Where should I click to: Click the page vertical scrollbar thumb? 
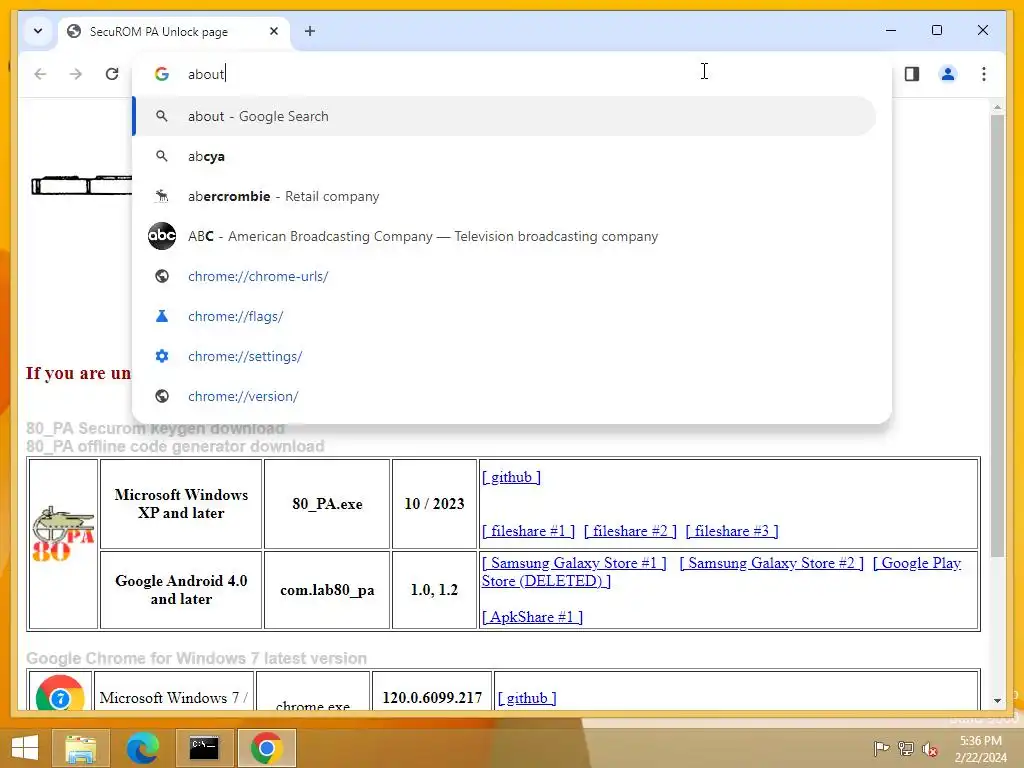[x=997, y=336]
